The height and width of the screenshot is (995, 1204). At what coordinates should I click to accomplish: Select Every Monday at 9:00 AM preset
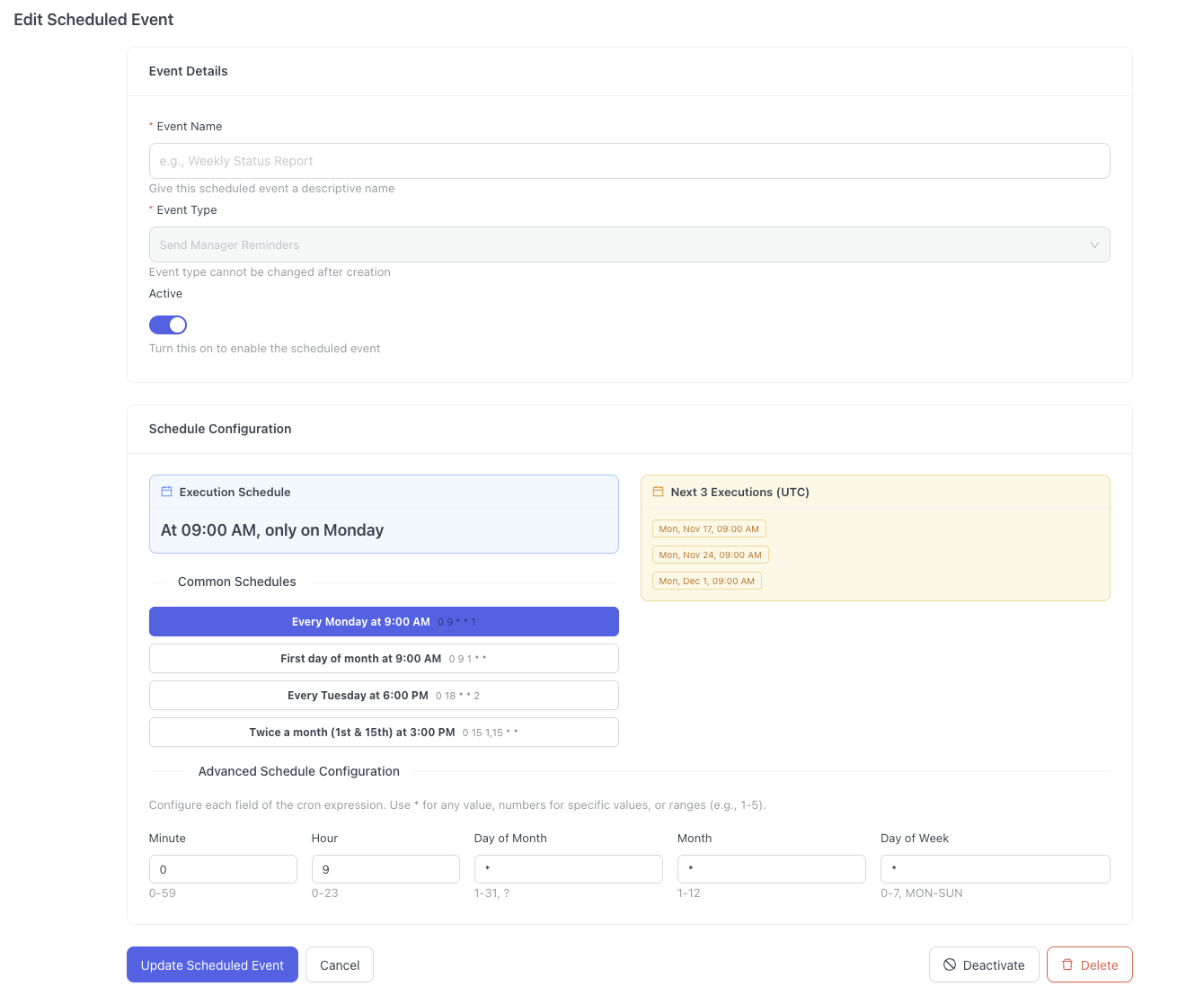click(384, 622)
